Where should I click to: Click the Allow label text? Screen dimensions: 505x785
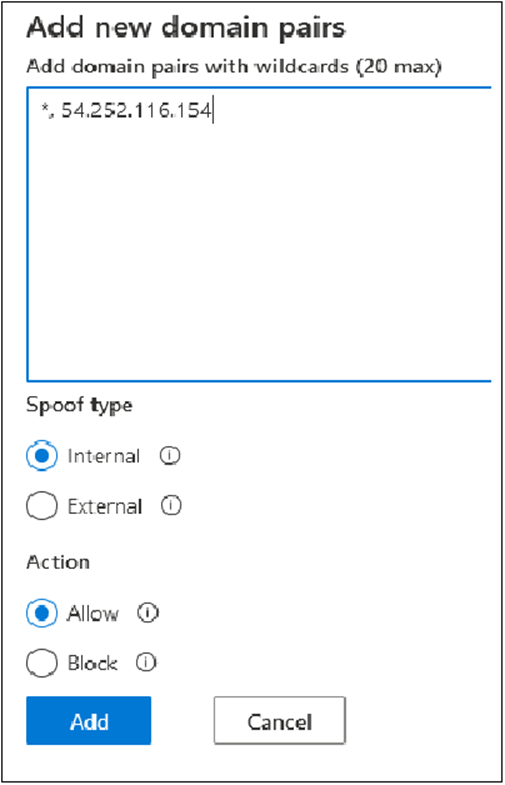(x=93, y=613)
